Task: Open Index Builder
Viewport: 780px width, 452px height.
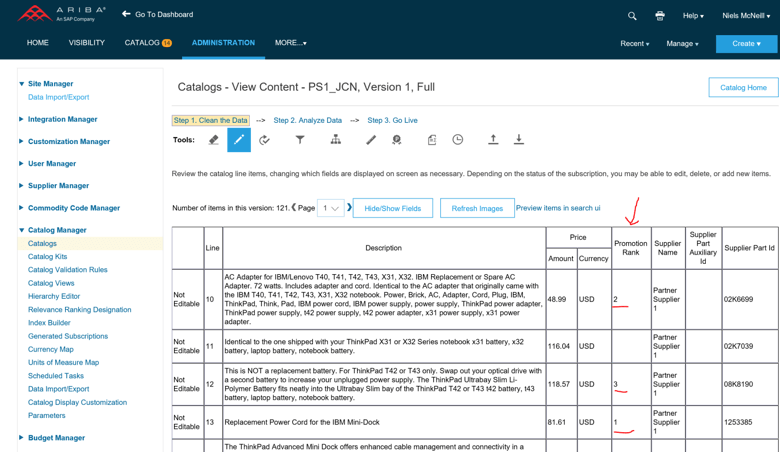Action: (49, 323)
